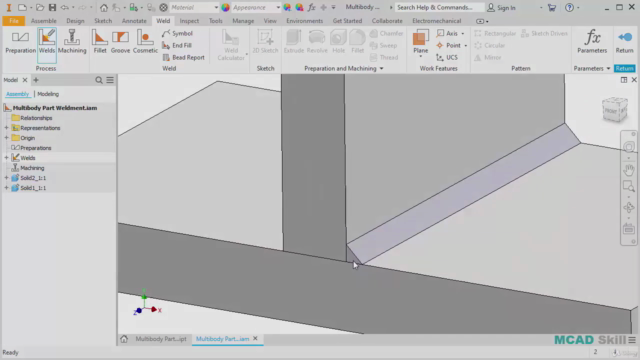This screenshot has height=360, width=640.
Task: Activate the Pan hand tool in navigation bar
Action: [x=629, y=169]
